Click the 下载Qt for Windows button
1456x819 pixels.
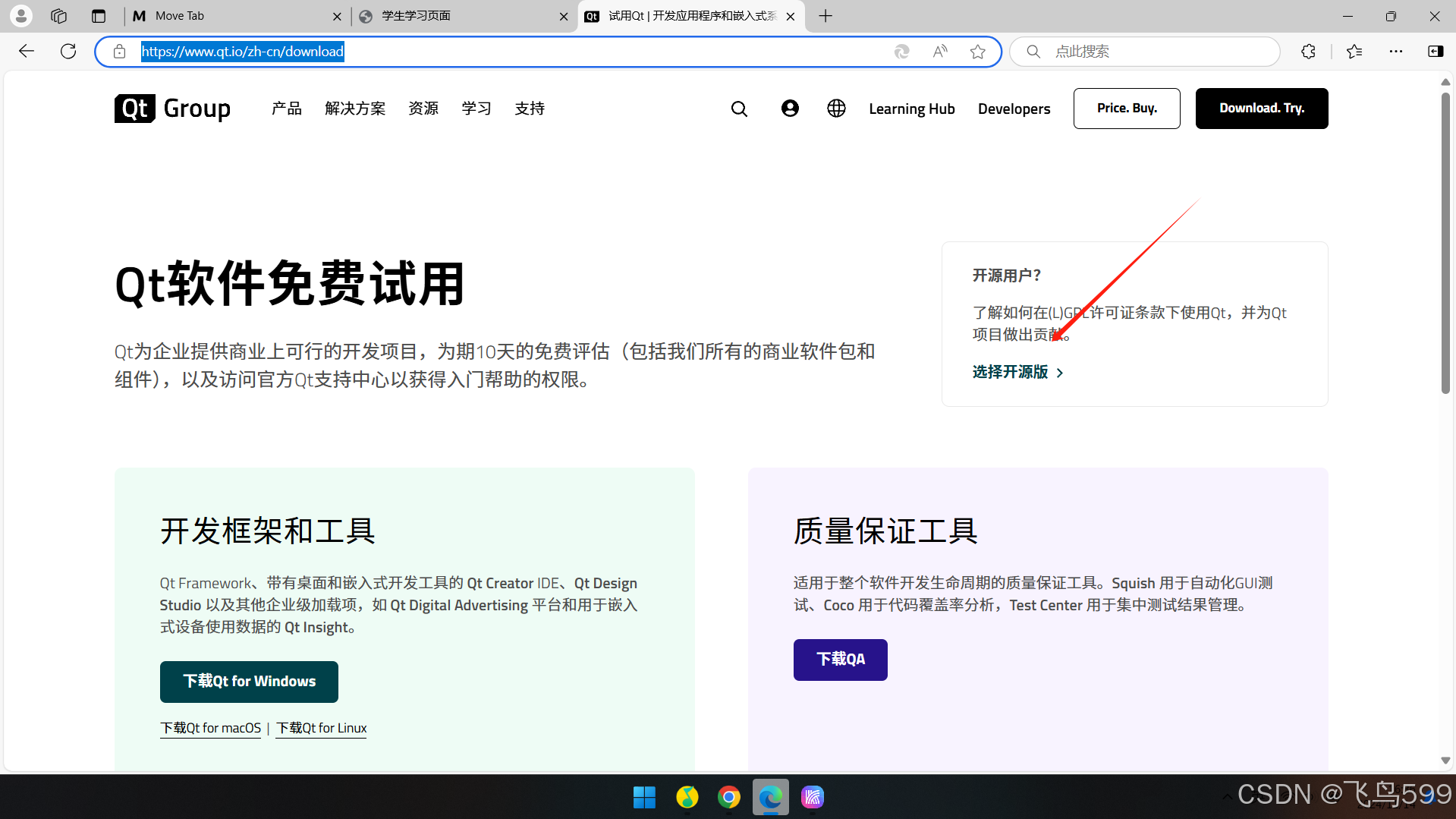[x=249, y=682]
